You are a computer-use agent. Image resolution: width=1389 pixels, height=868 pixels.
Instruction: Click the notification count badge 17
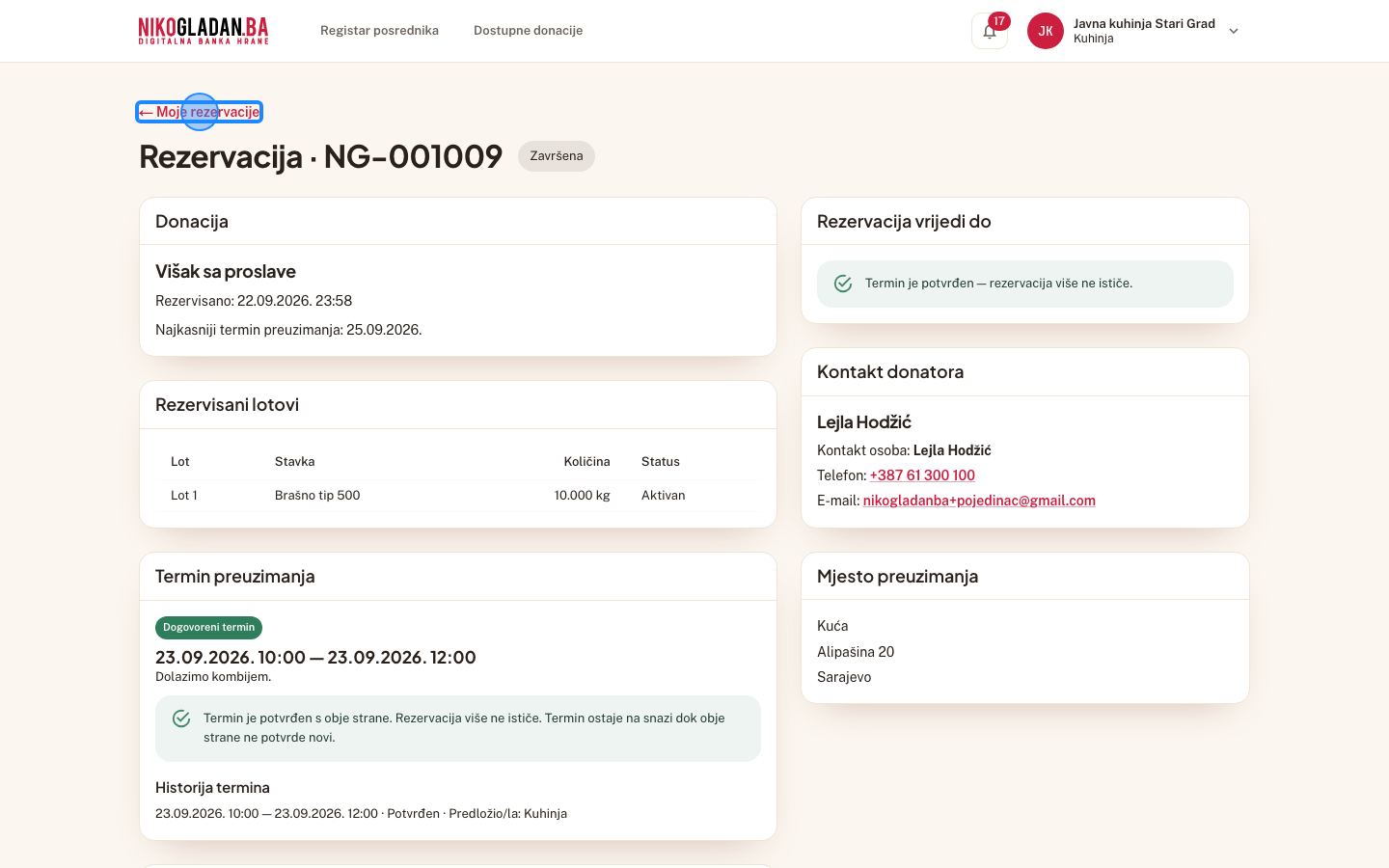[999, 21]
